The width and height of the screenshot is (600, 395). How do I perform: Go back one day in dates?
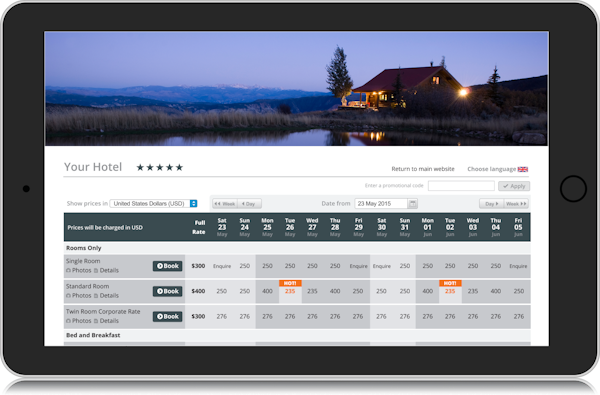[x=249, y=204]
